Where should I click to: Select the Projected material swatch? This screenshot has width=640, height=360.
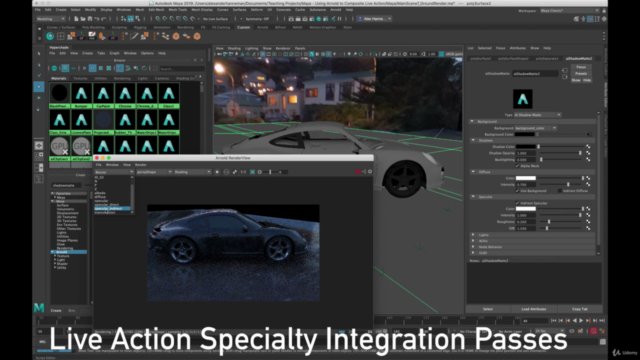(x=103, y=122)
